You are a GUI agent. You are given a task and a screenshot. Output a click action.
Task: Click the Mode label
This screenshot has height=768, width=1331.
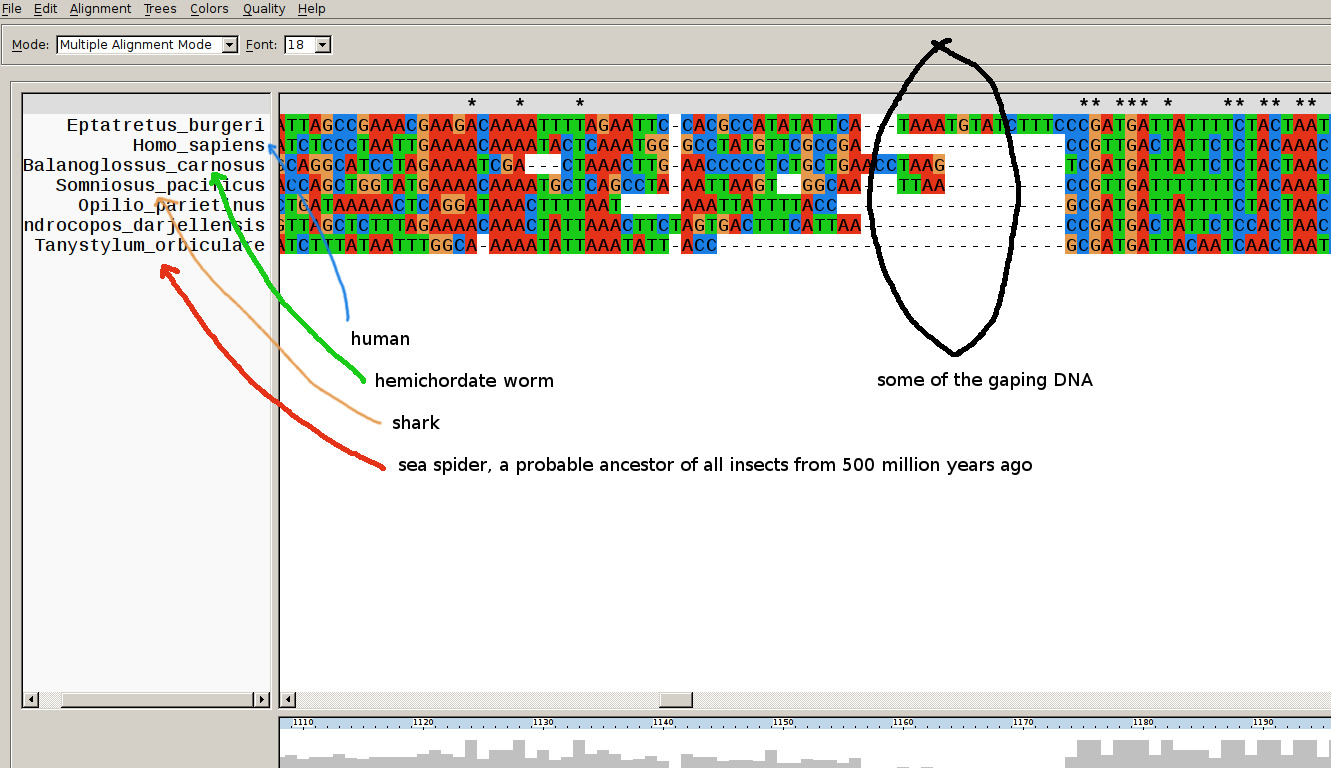[30, 45]
